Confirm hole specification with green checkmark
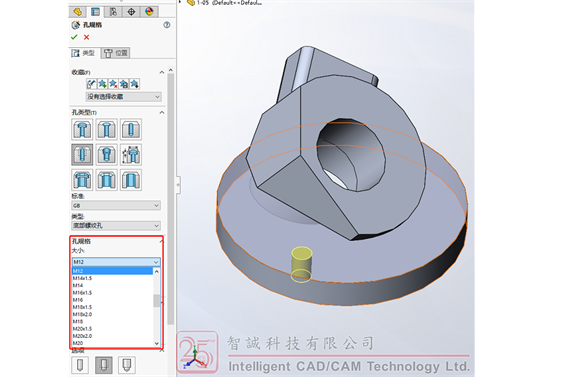The image size is (584, 377). 74,37
